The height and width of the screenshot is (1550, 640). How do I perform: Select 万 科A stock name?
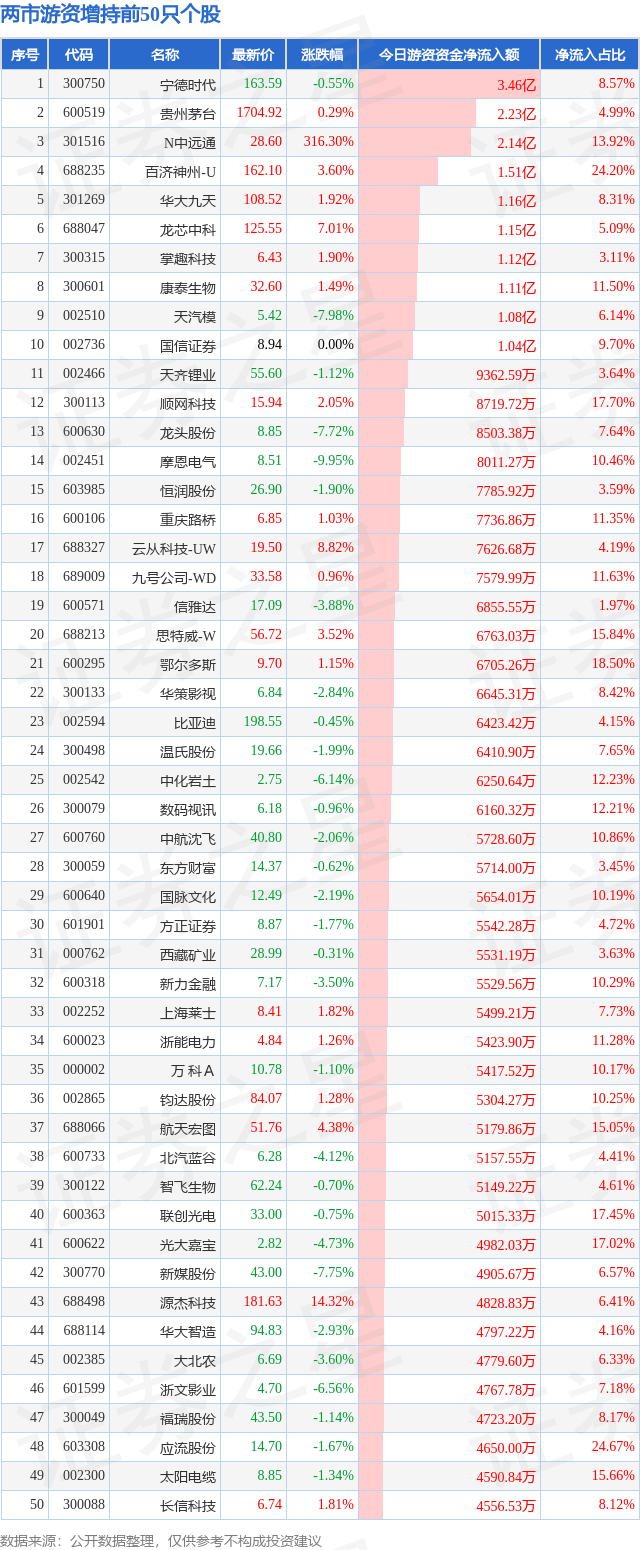pyautogui.click(x=193, y=1071)
